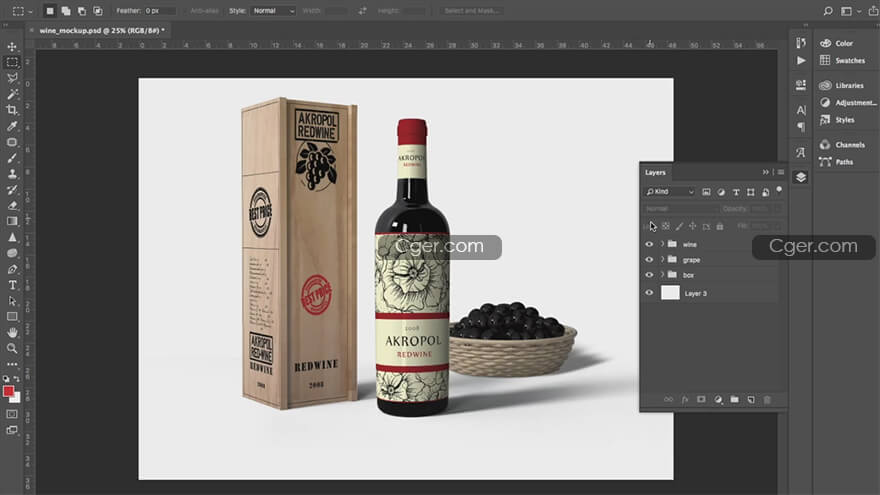Click the red foreground color swatch
880x495 pixels.
[x=8, y=391]
